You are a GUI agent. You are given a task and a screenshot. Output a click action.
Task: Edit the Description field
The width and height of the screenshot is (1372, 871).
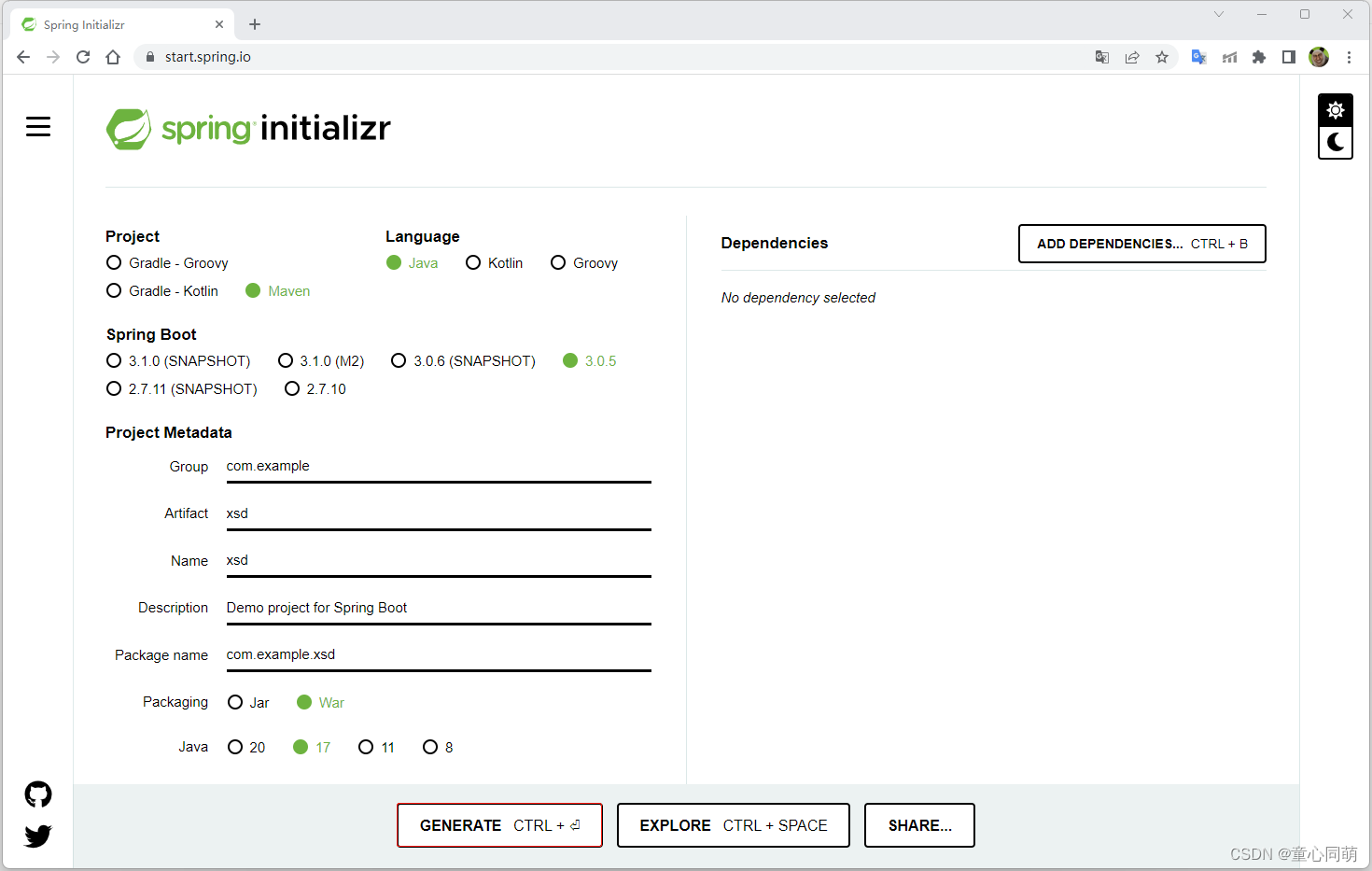439,609
